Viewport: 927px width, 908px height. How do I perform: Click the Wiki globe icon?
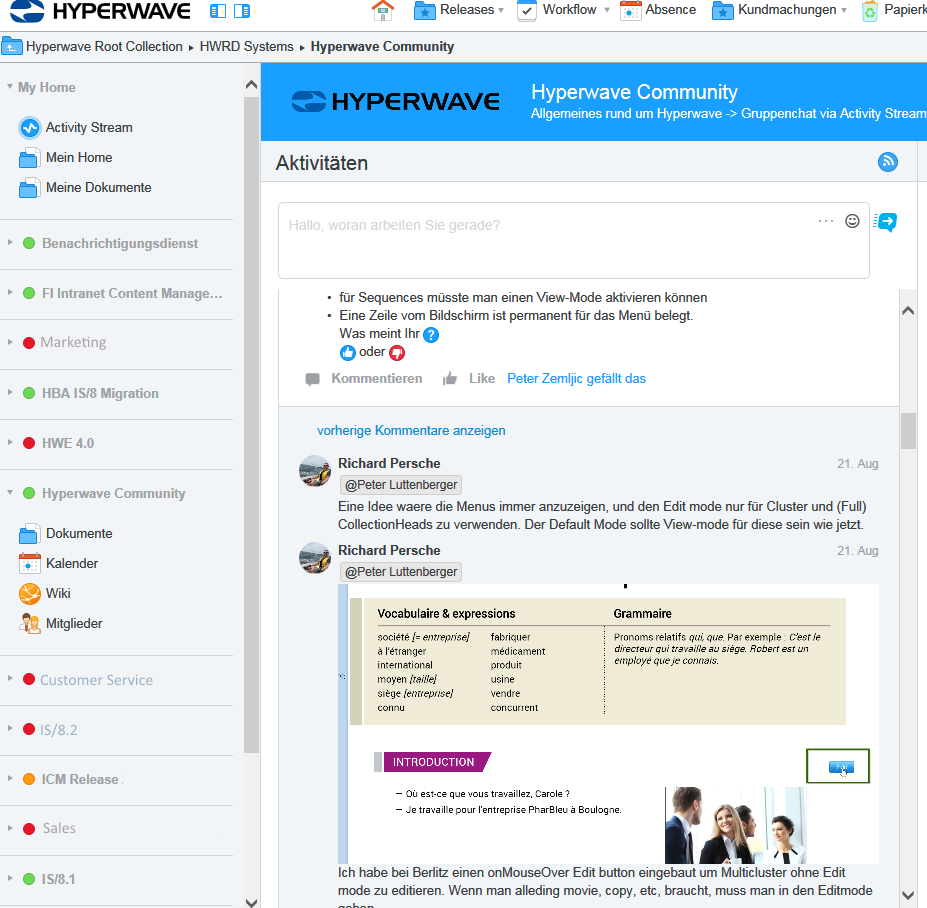(x=30, y=594)
